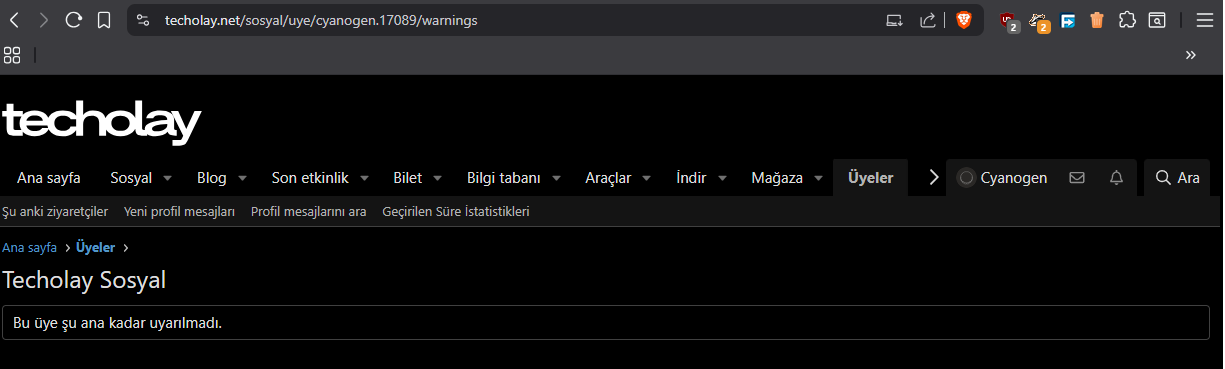Viewport: 1225px width, 369px height.
Task: Reload the current page
Action: [73, 20]
